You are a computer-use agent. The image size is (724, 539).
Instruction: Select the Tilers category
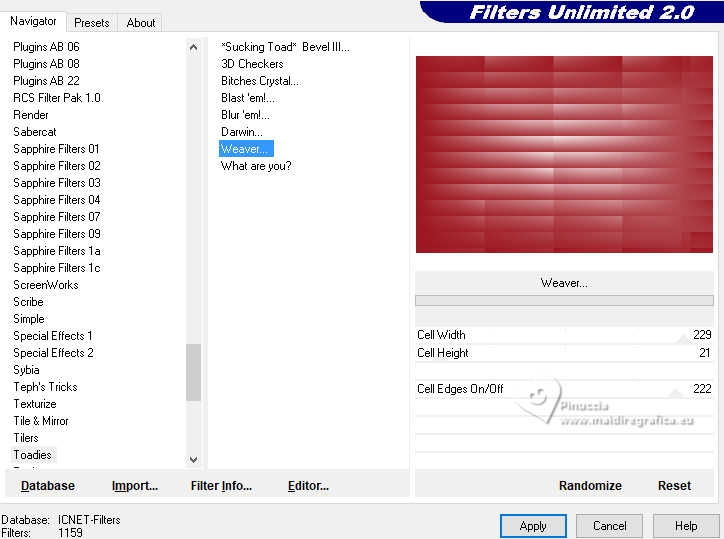(26, 438)
